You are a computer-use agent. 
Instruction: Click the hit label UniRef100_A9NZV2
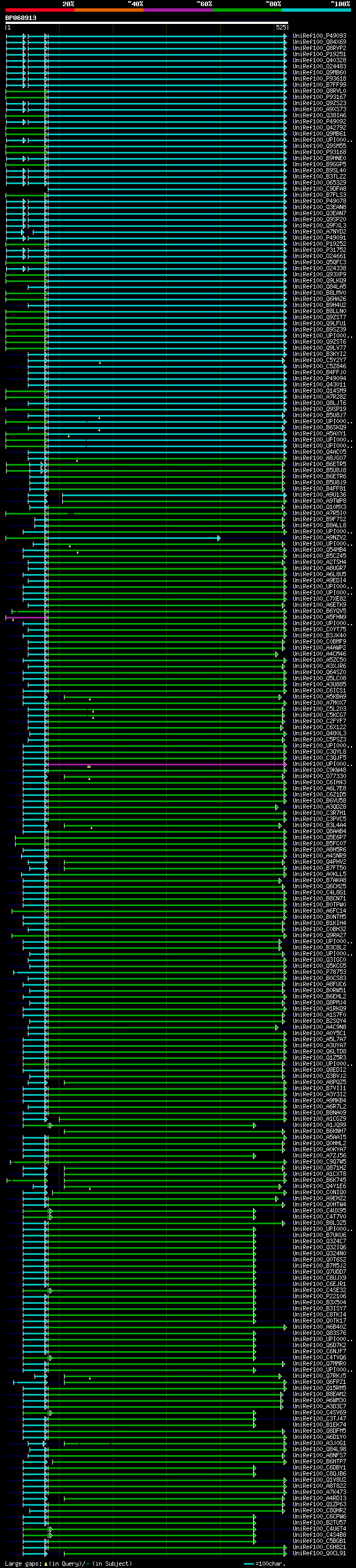click(319, 537)
